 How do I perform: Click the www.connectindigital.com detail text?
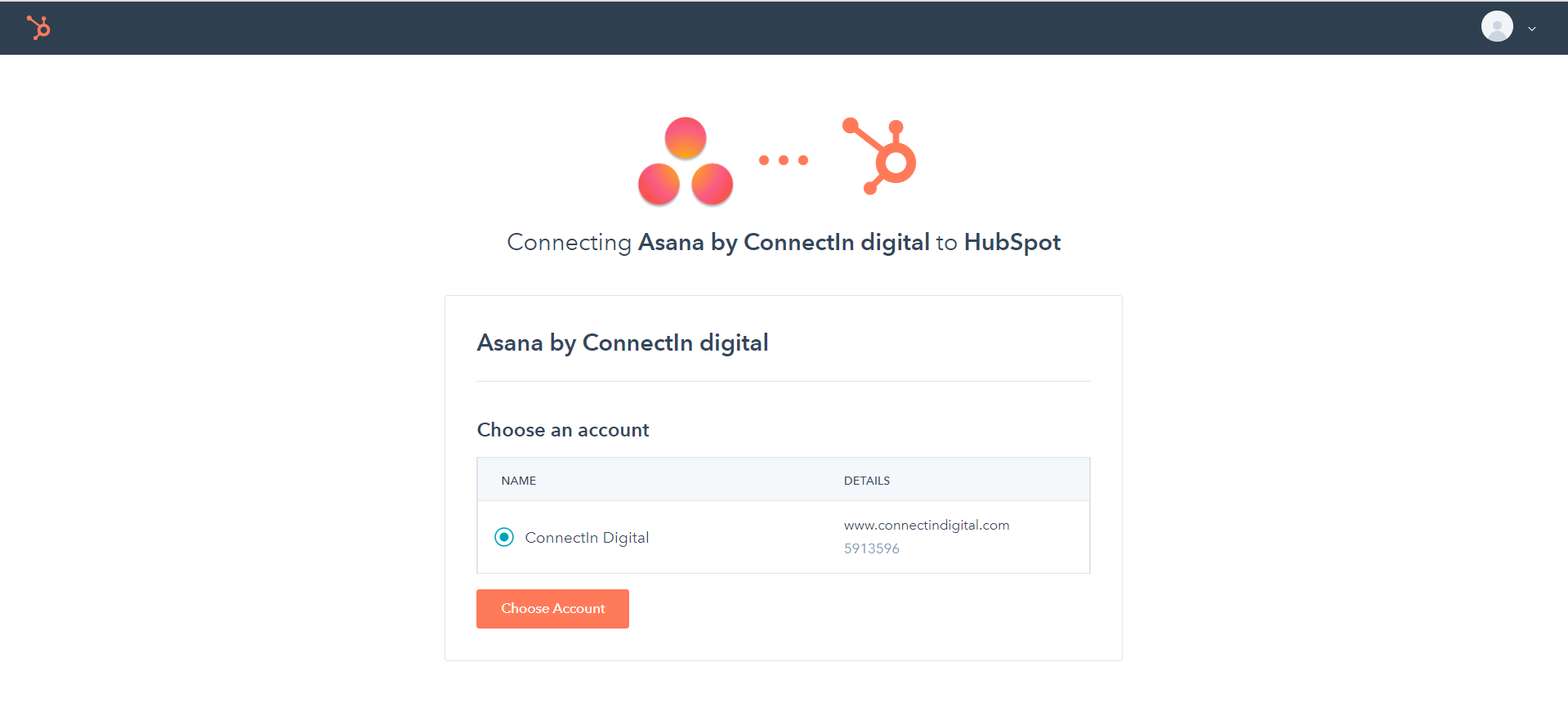pos(927,525)
